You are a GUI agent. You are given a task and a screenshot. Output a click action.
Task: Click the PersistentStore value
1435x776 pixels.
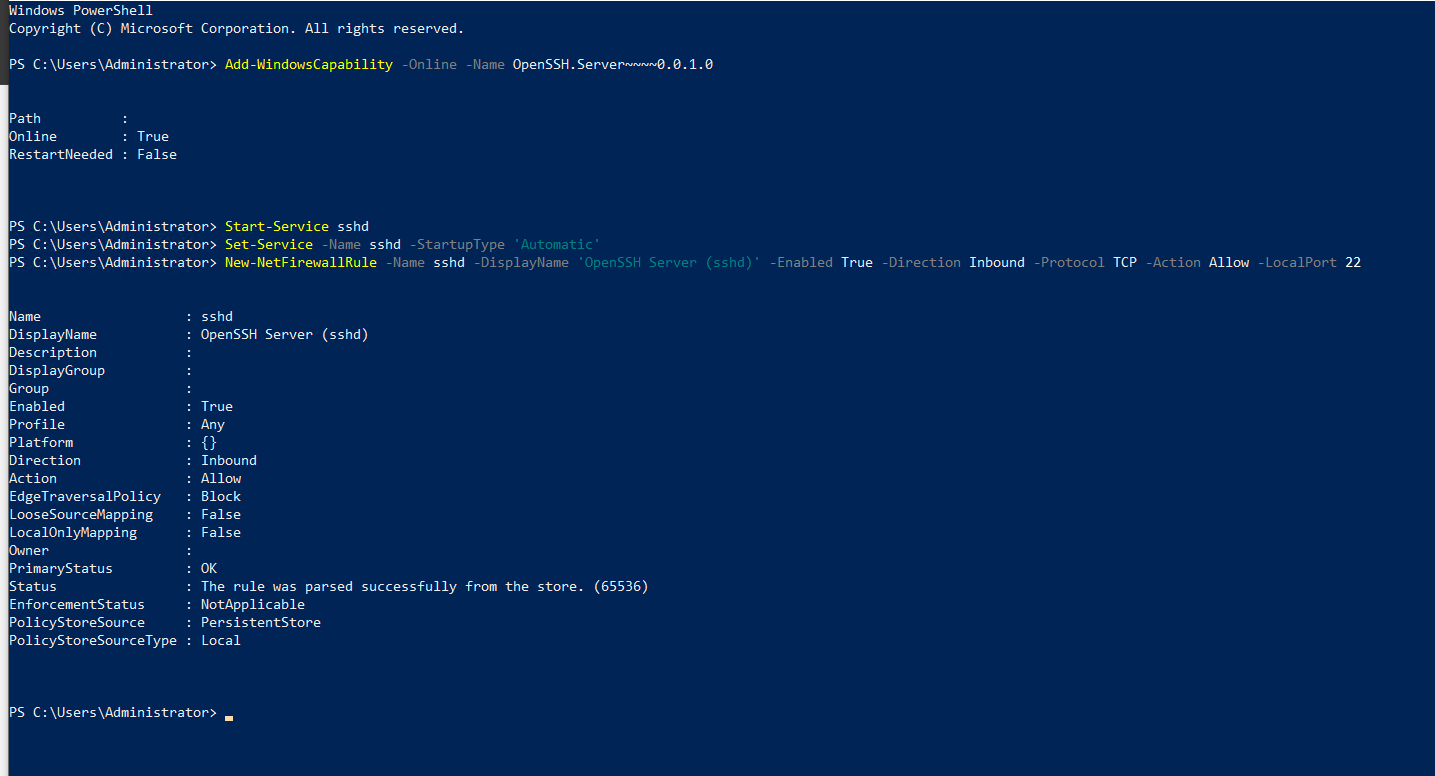[x=261, y=623]
